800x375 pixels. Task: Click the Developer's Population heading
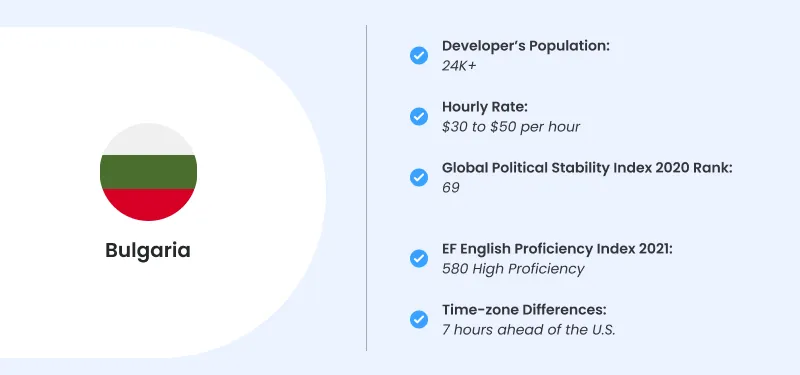coord(526,46)
